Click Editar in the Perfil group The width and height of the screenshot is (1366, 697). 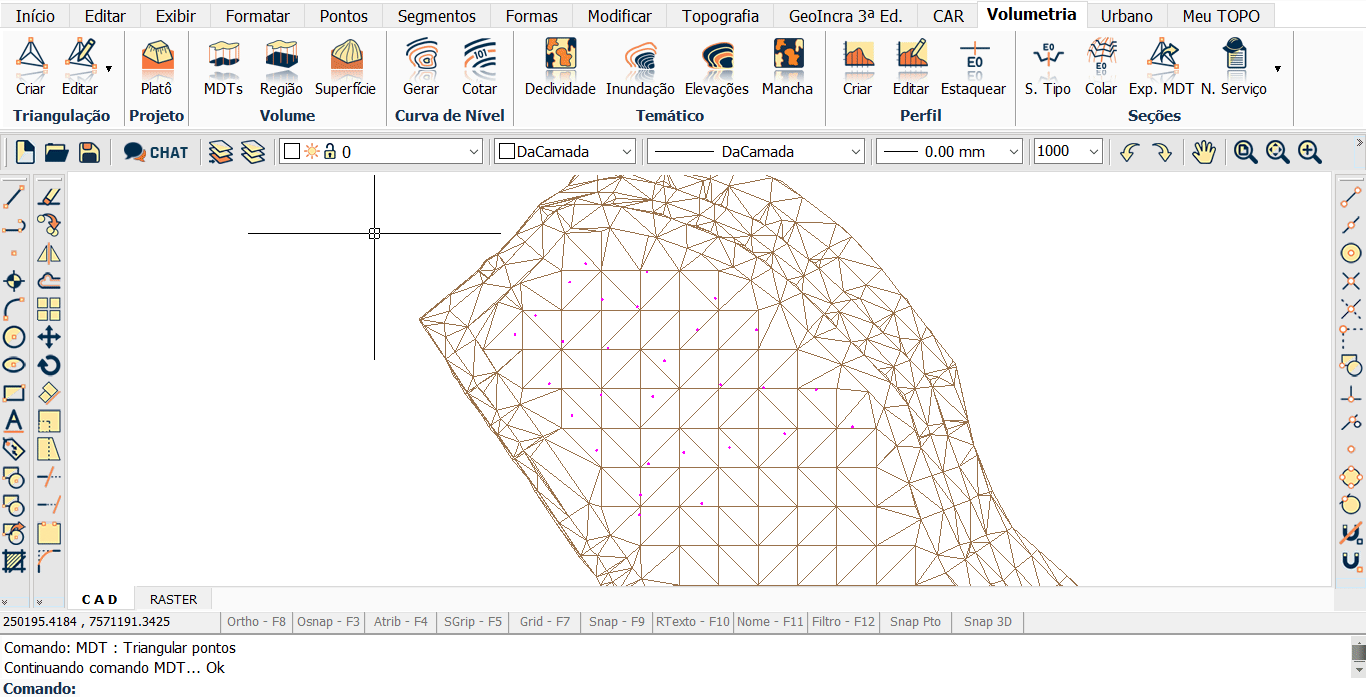coord(911,67)
